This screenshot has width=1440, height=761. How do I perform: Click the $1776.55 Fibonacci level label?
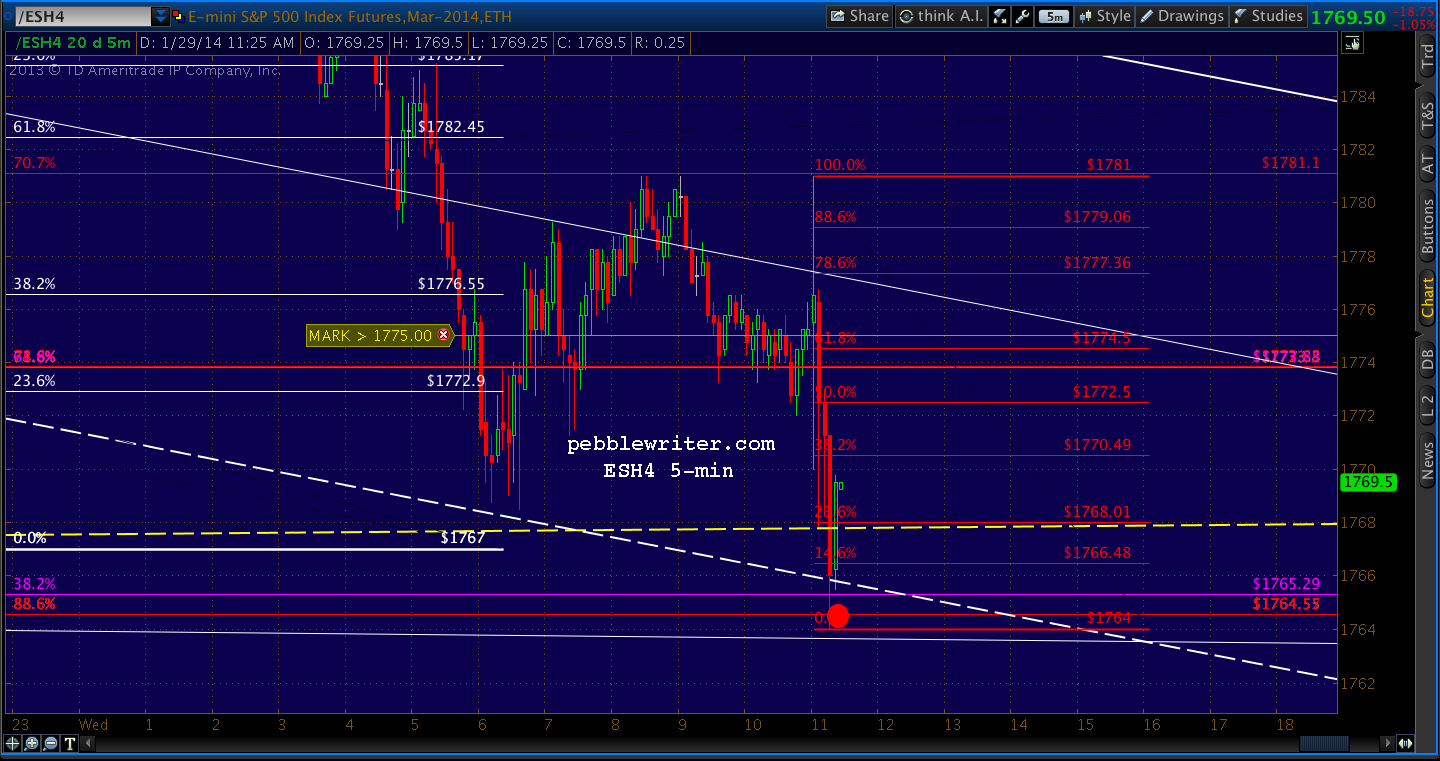(452, 284)
